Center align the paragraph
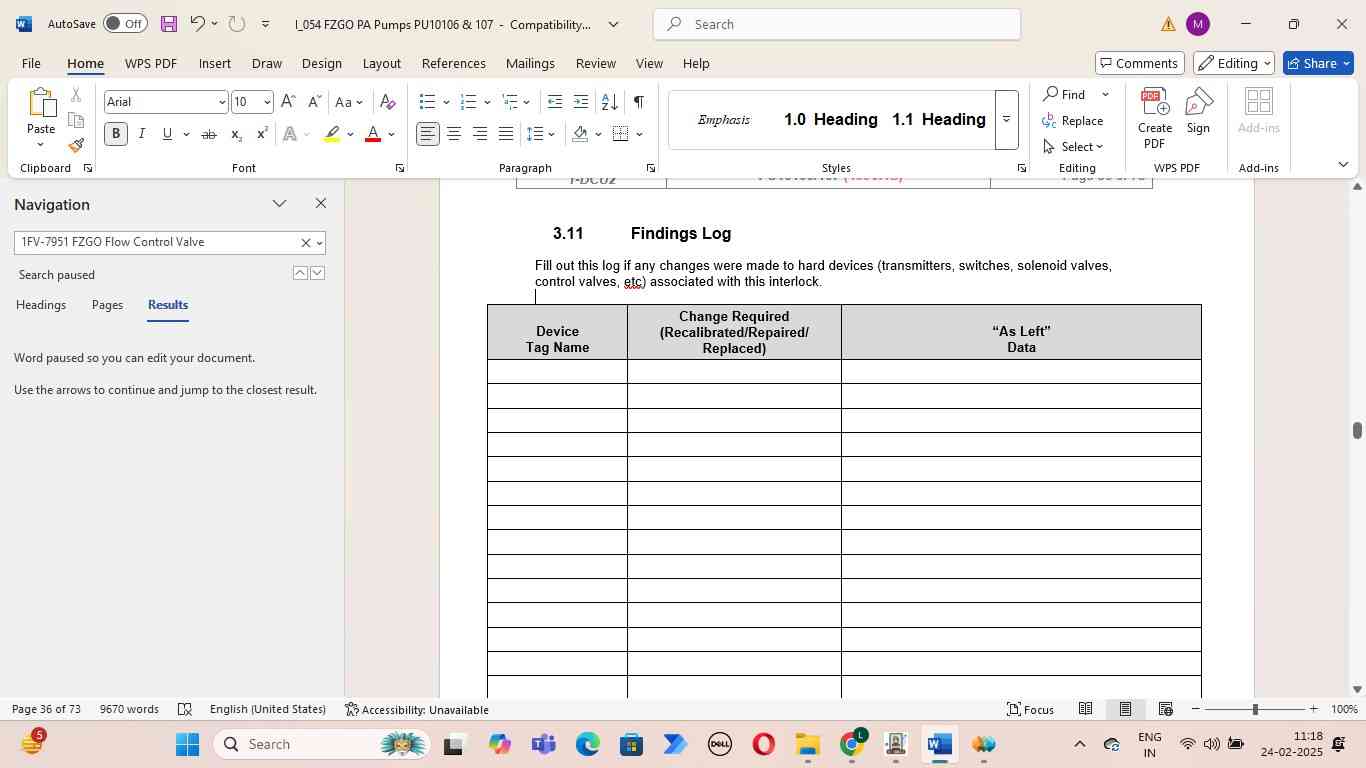This screenshot has height=768, width=1366. [x=454, y=134]
